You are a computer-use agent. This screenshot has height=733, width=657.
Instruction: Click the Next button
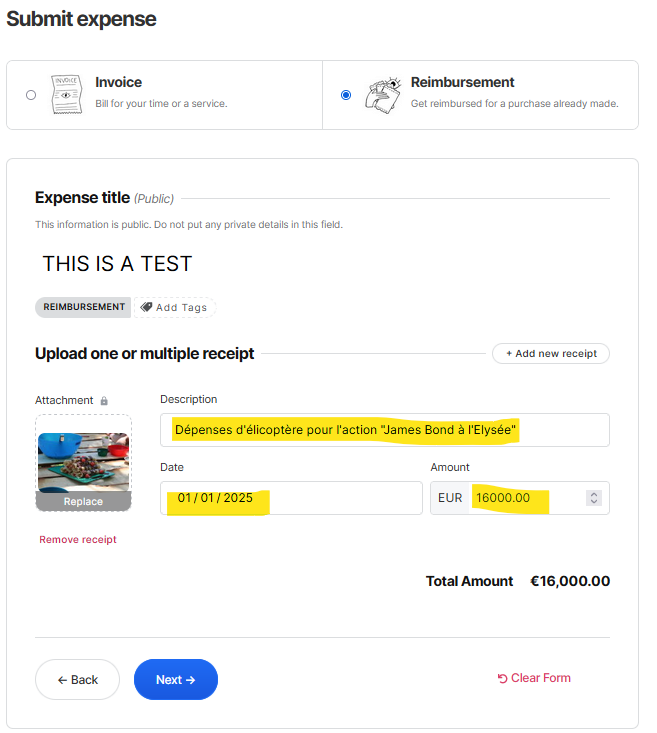175,679
